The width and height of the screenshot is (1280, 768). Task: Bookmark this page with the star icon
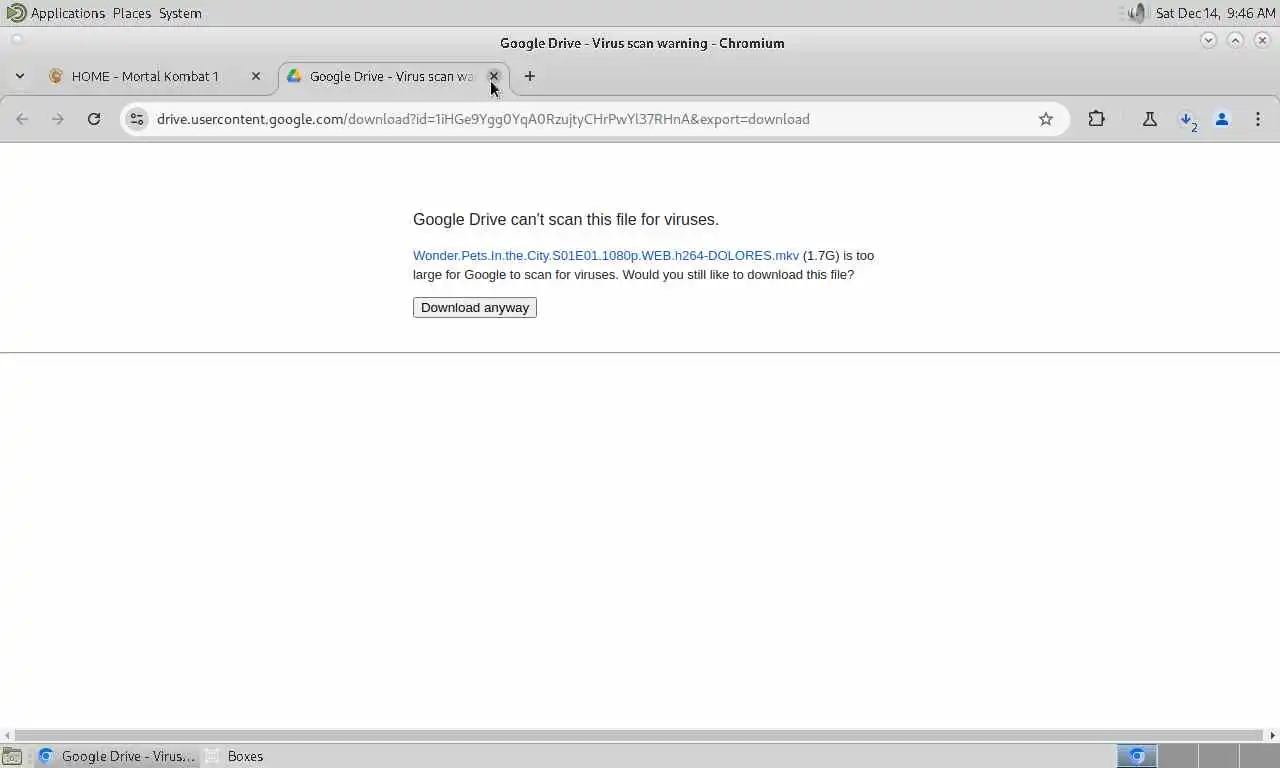point(1046,119)
